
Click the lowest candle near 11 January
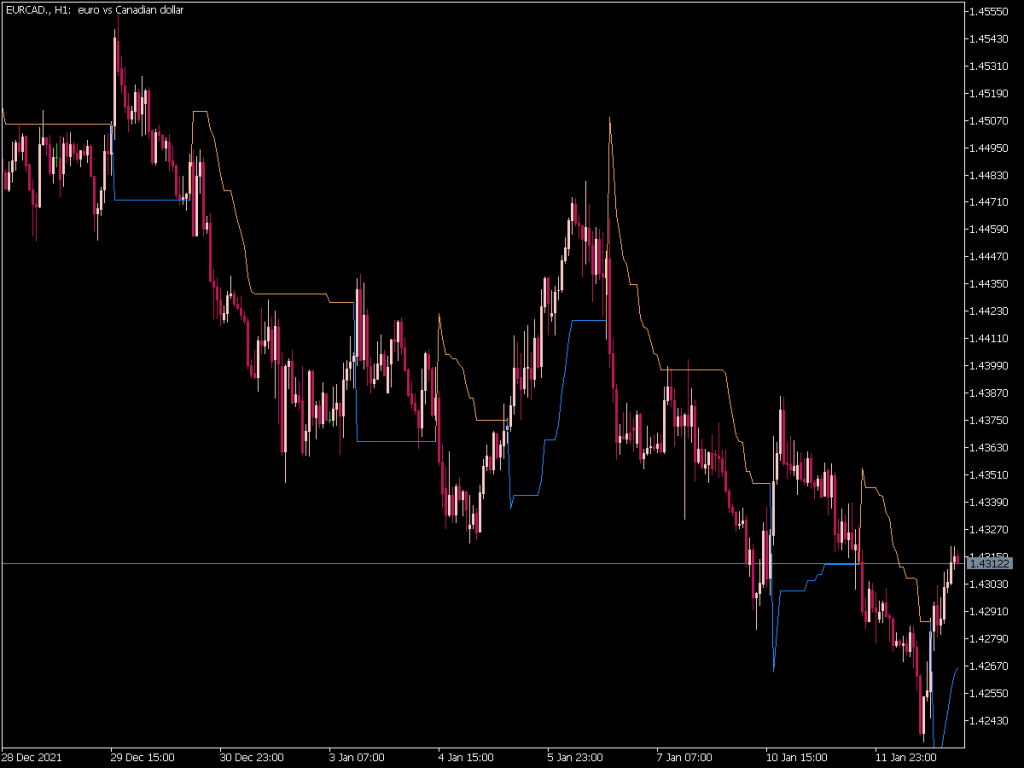pos(921,715)
